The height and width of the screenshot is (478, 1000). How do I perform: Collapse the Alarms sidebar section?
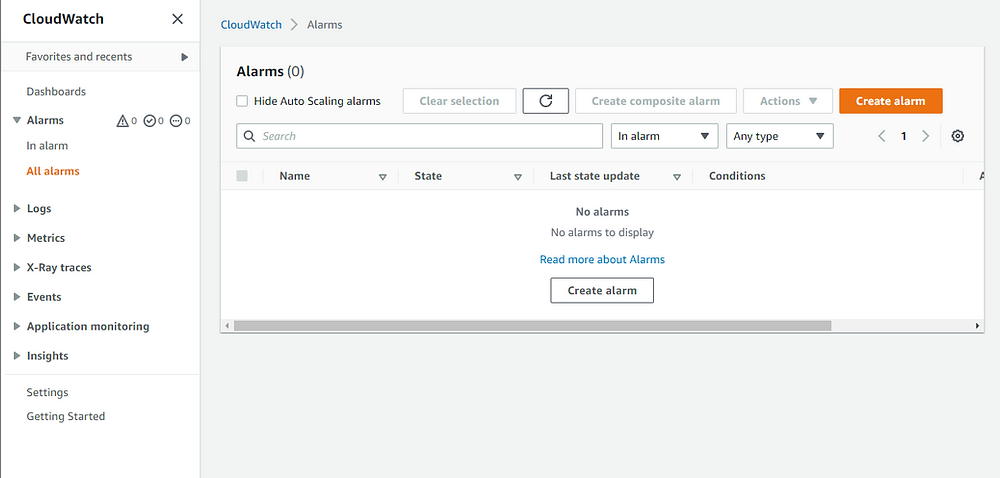click(x=17, y=120)
